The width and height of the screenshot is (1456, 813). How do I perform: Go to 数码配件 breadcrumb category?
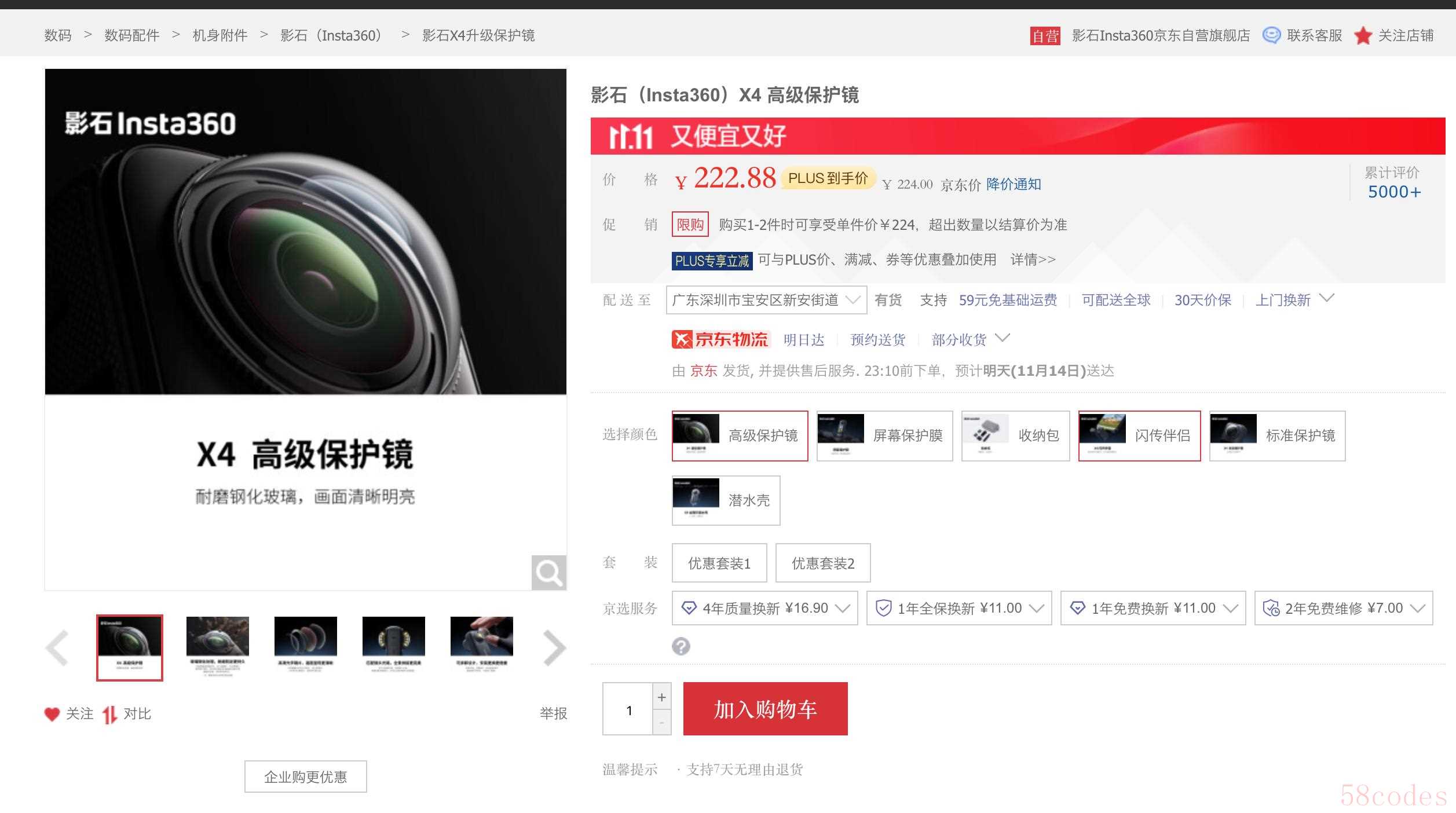coord(131,35)
